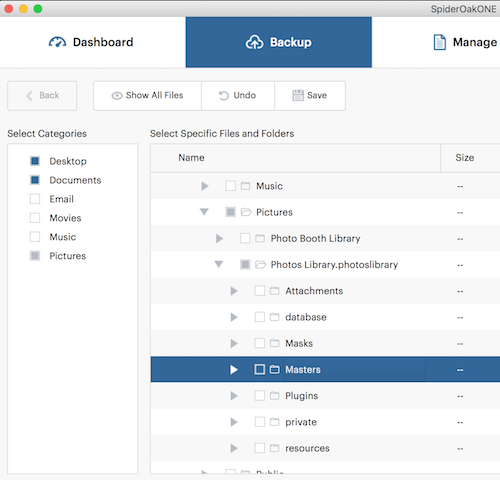This screenshot has width=500, height=480.
Task: Check the Music folder checkbox in file tree
Action: 231,186
